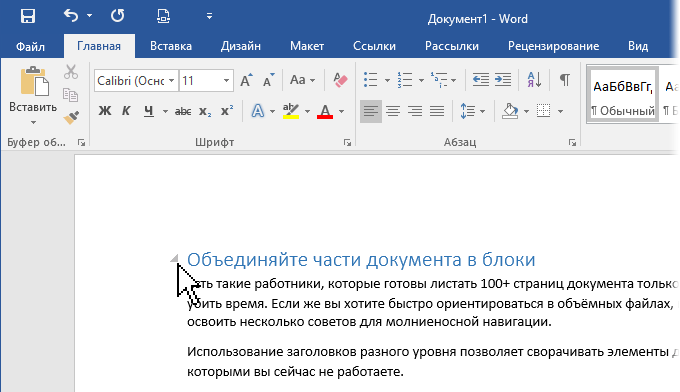Create a numbered list
The height and width of the screenshot is (392, 680).
405,80
